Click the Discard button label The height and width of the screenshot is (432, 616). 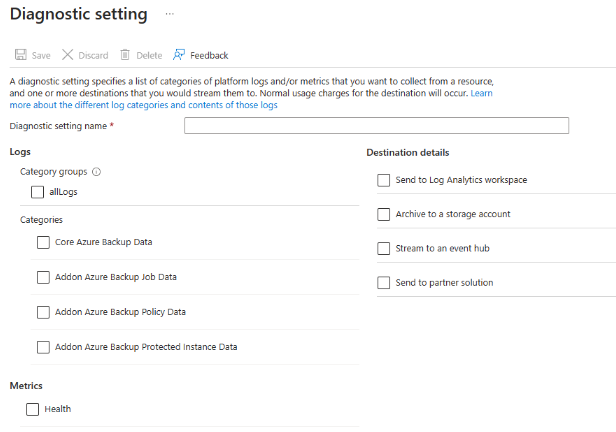(x=93, y=55)
